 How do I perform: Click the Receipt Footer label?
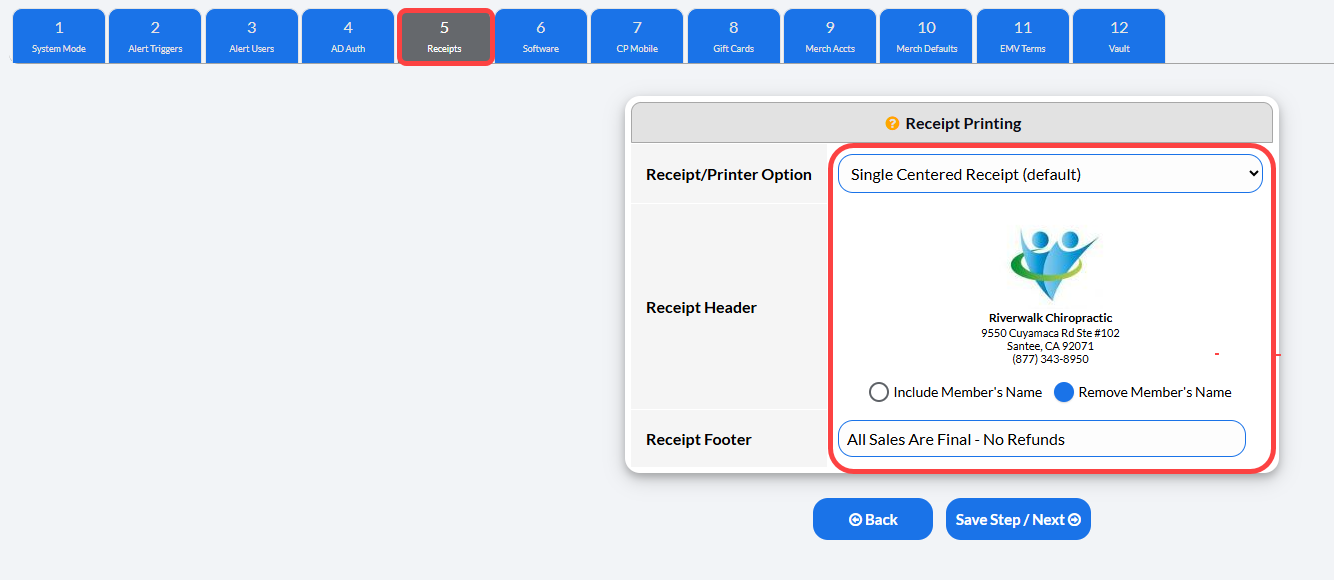(699, 439)
